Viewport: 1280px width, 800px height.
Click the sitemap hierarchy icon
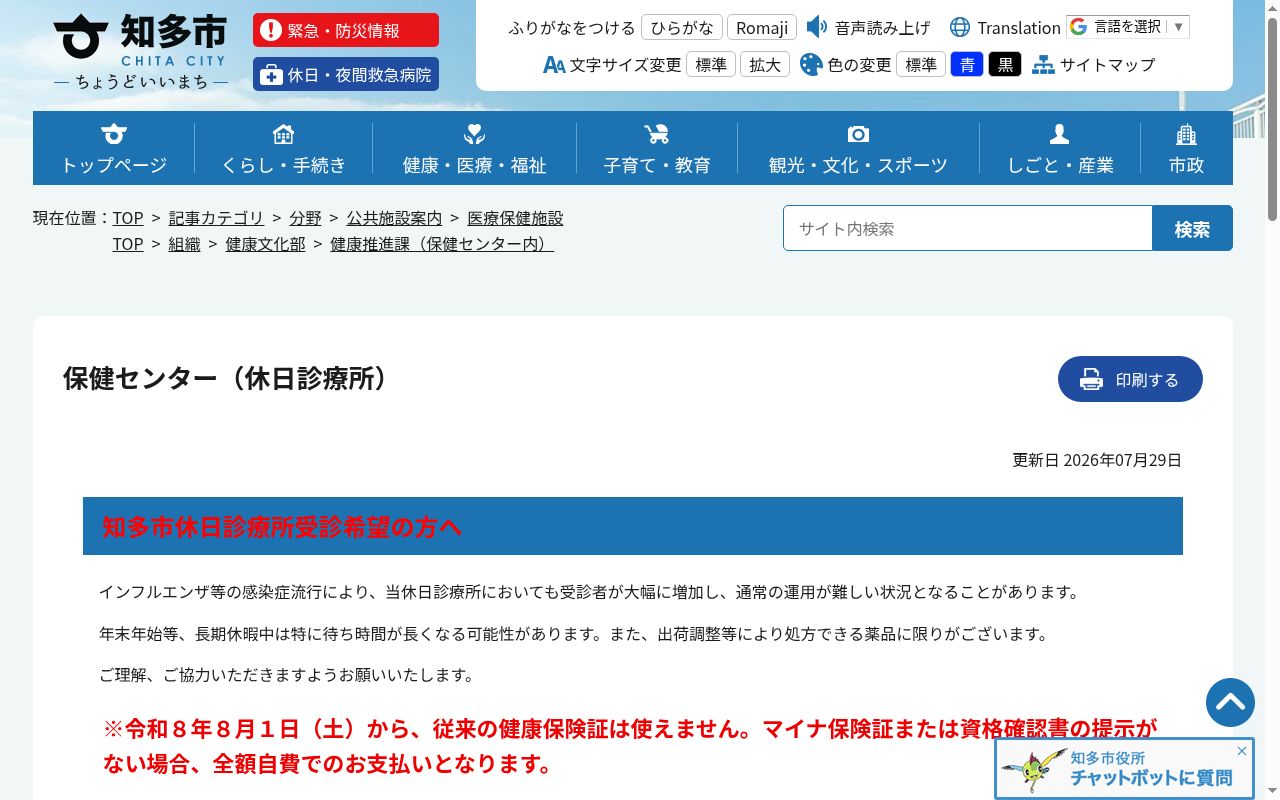pyautogui.click(x=1044, y=65)
